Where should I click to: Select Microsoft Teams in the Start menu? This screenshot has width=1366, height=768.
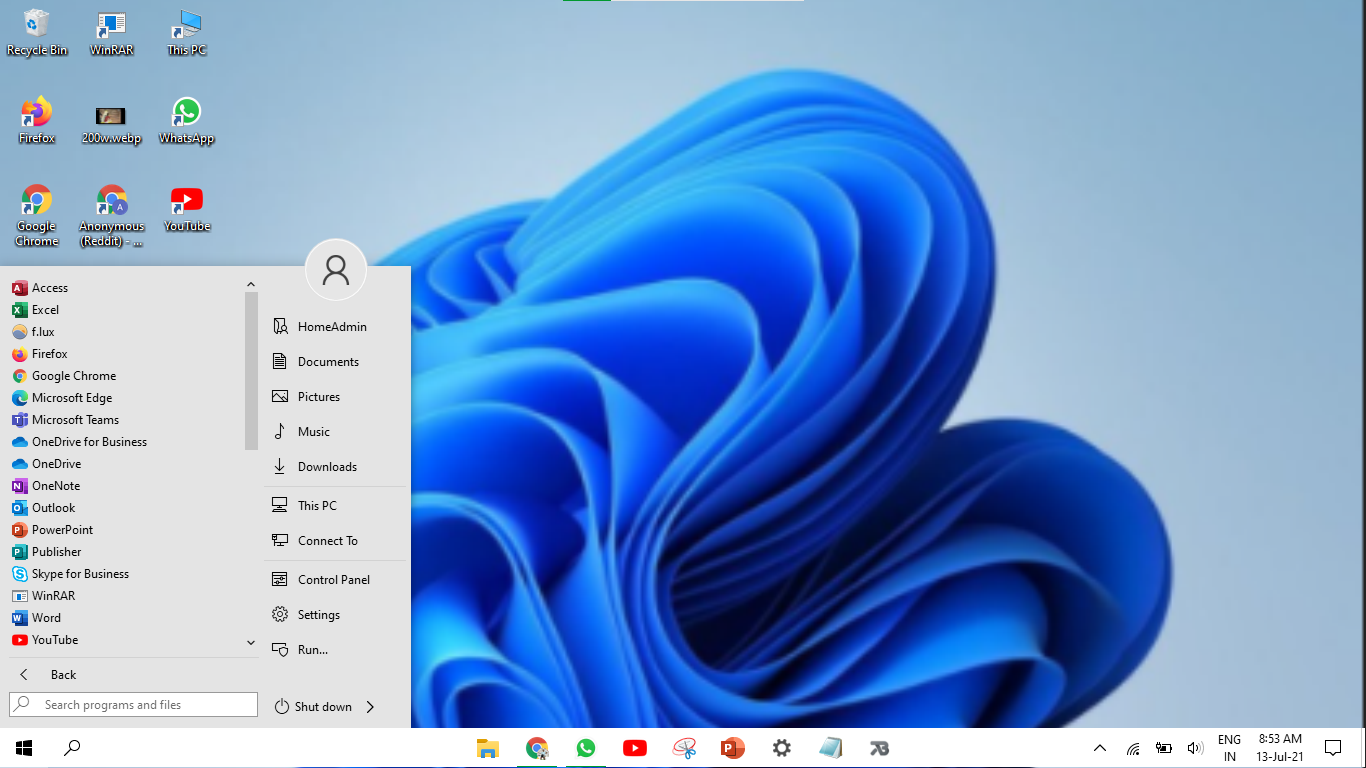pyautogui.click(x=76, y=419)
